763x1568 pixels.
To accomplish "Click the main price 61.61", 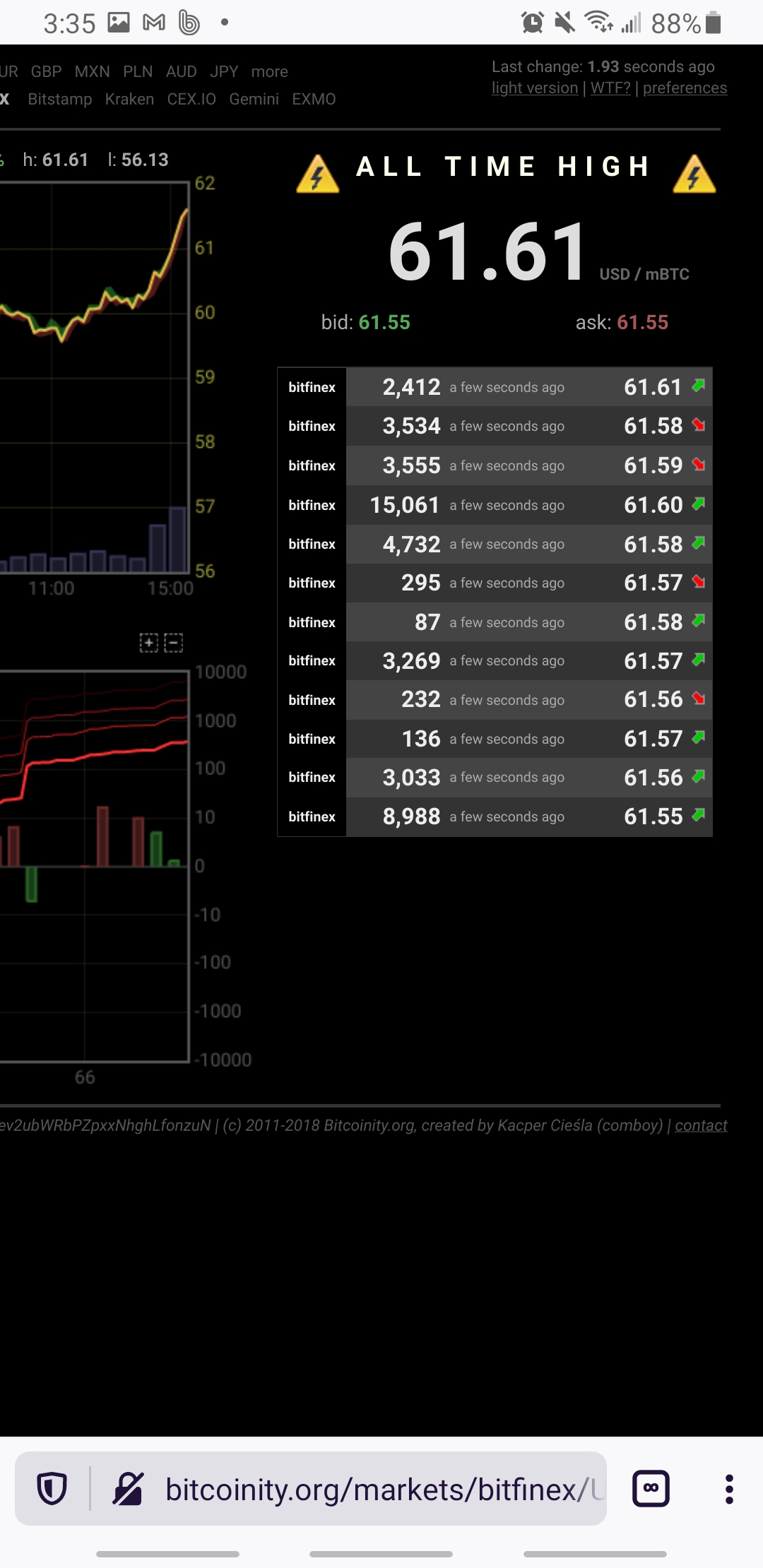I will click(x=488, y=251).
